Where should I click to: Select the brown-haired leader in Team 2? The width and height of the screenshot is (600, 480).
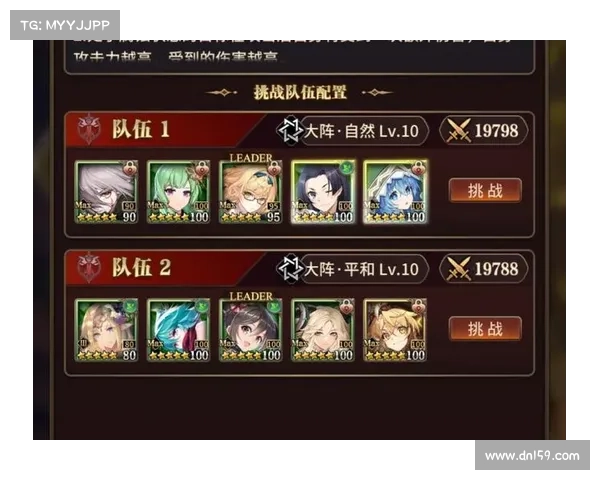251,330
